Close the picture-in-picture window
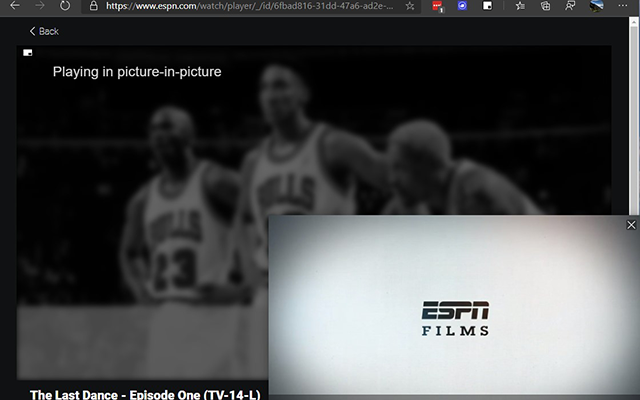640x400 pixels. click(x=631, y=225)
